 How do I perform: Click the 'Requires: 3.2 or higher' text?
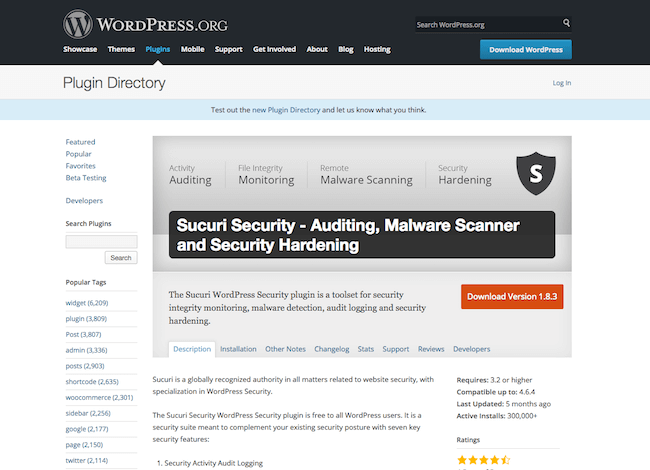coord(494,380)
